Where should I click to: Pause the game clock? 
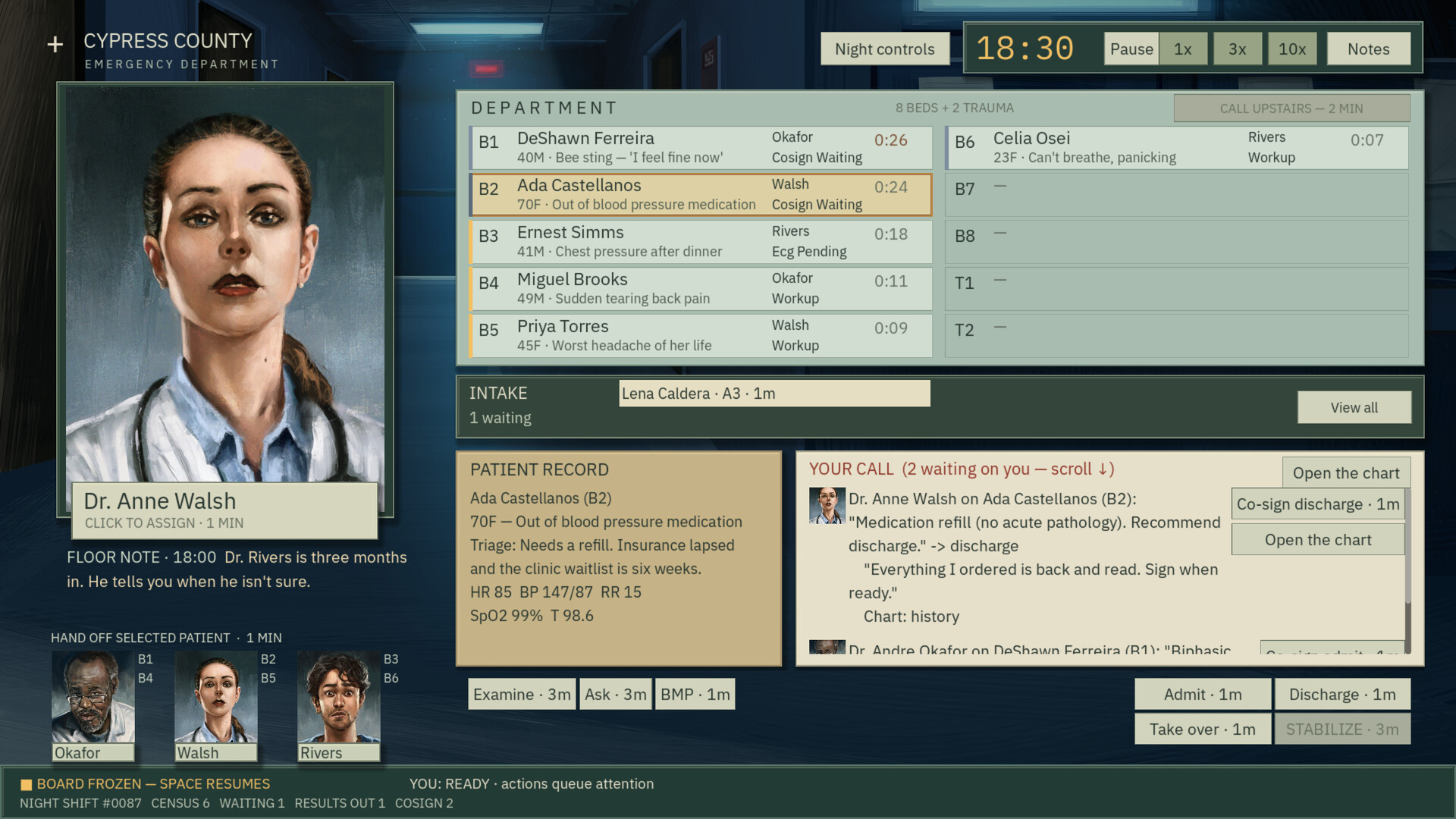(1131, 49)
